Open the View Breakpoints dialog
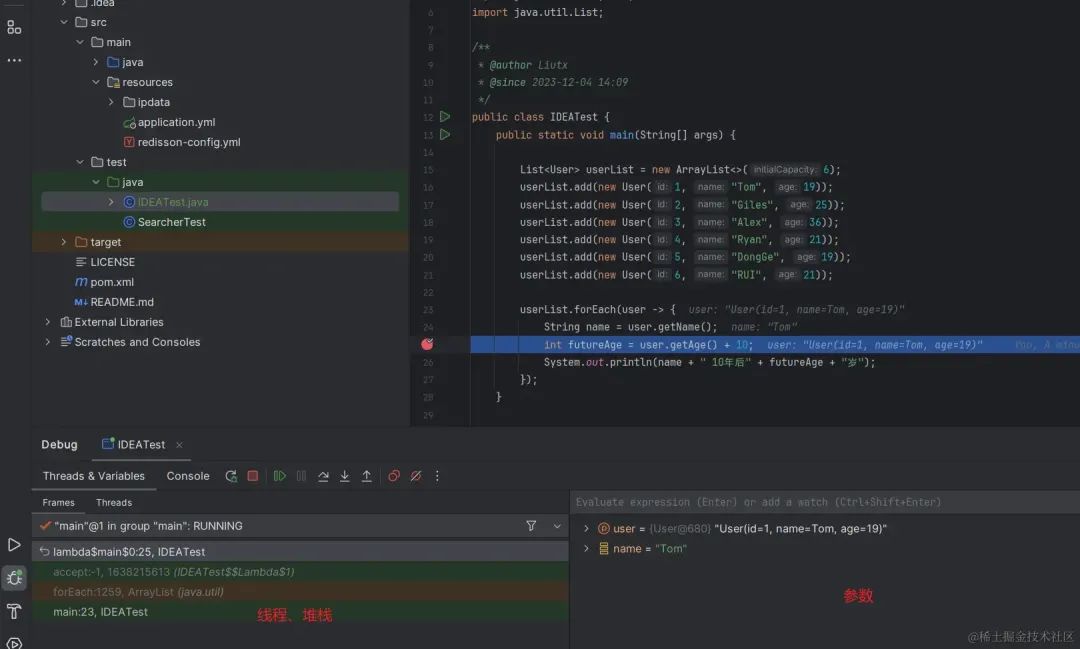This screenshot has width=1080, height=649. click(394, 476)
